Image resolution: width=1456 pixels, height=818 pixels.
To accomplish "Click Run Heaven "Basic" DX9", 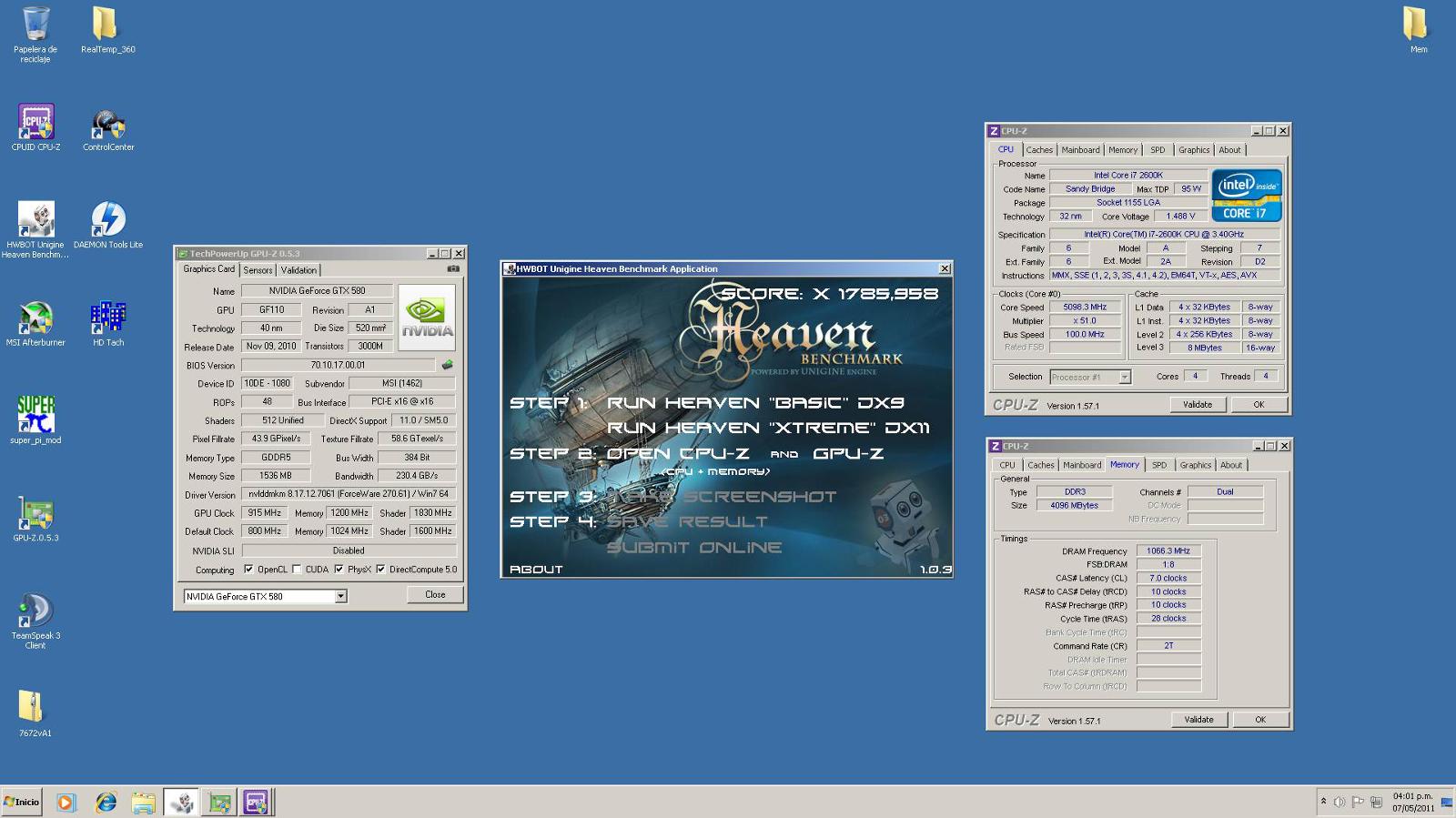I will click(x=755, y=403).
